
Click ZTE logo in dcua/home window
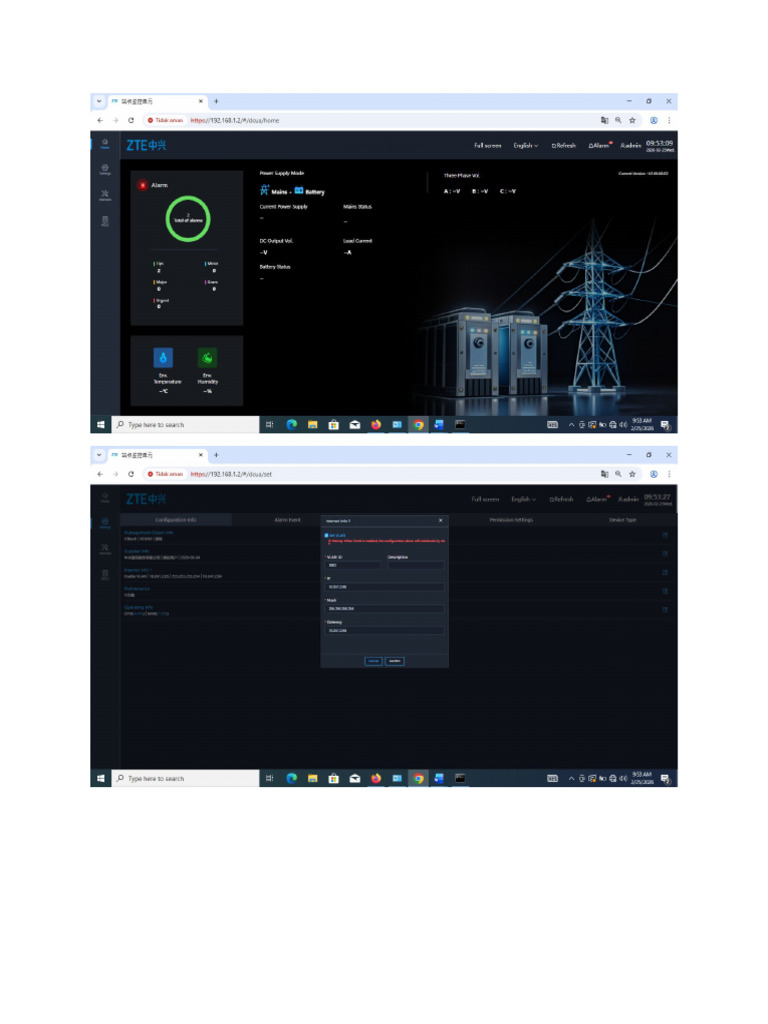point(146,145)
